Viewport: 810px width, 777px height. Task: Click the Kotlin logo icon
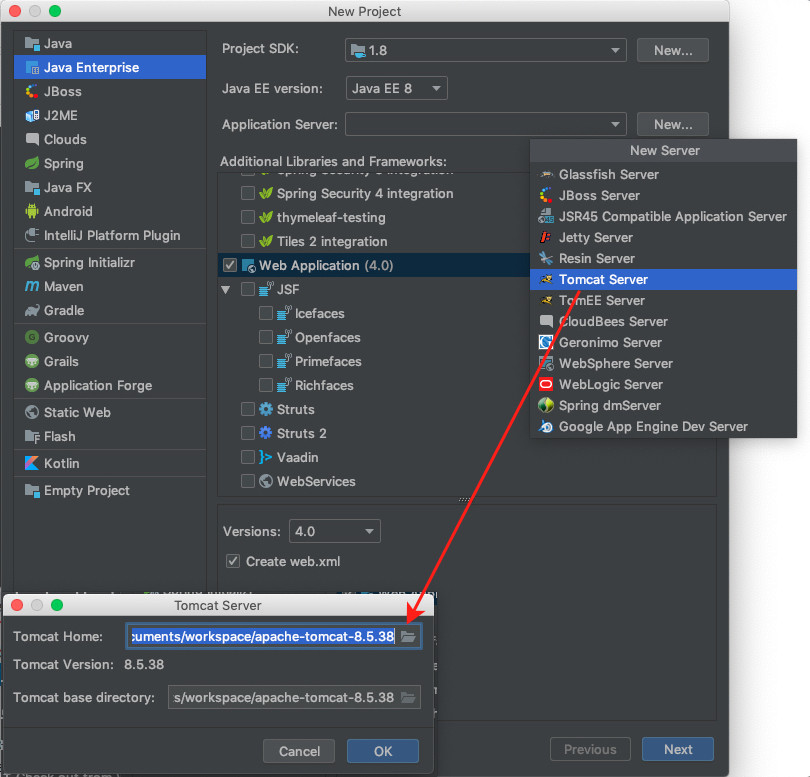point(32,464)
